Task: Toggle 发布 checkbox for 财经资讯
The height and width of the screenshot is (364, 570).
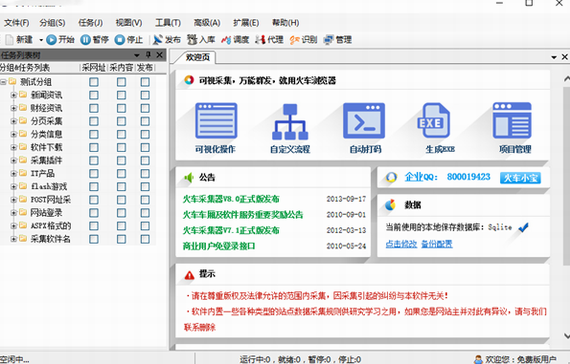Action: (145, 108)
